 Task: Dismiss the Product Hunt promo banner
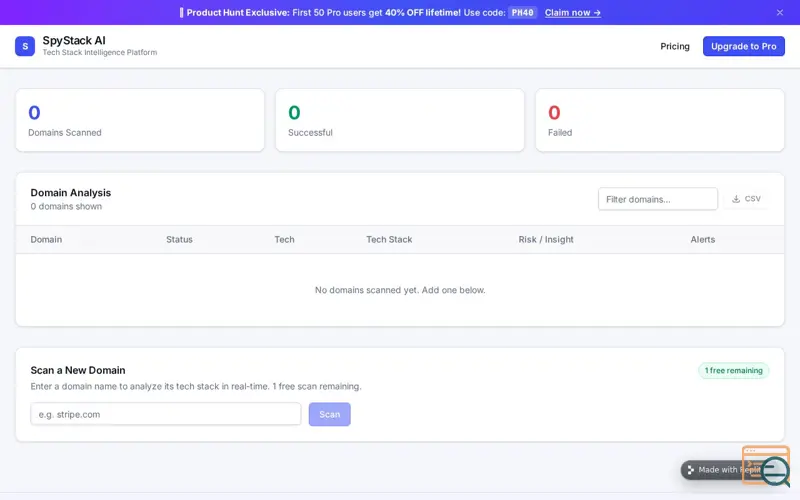point(780,13)
